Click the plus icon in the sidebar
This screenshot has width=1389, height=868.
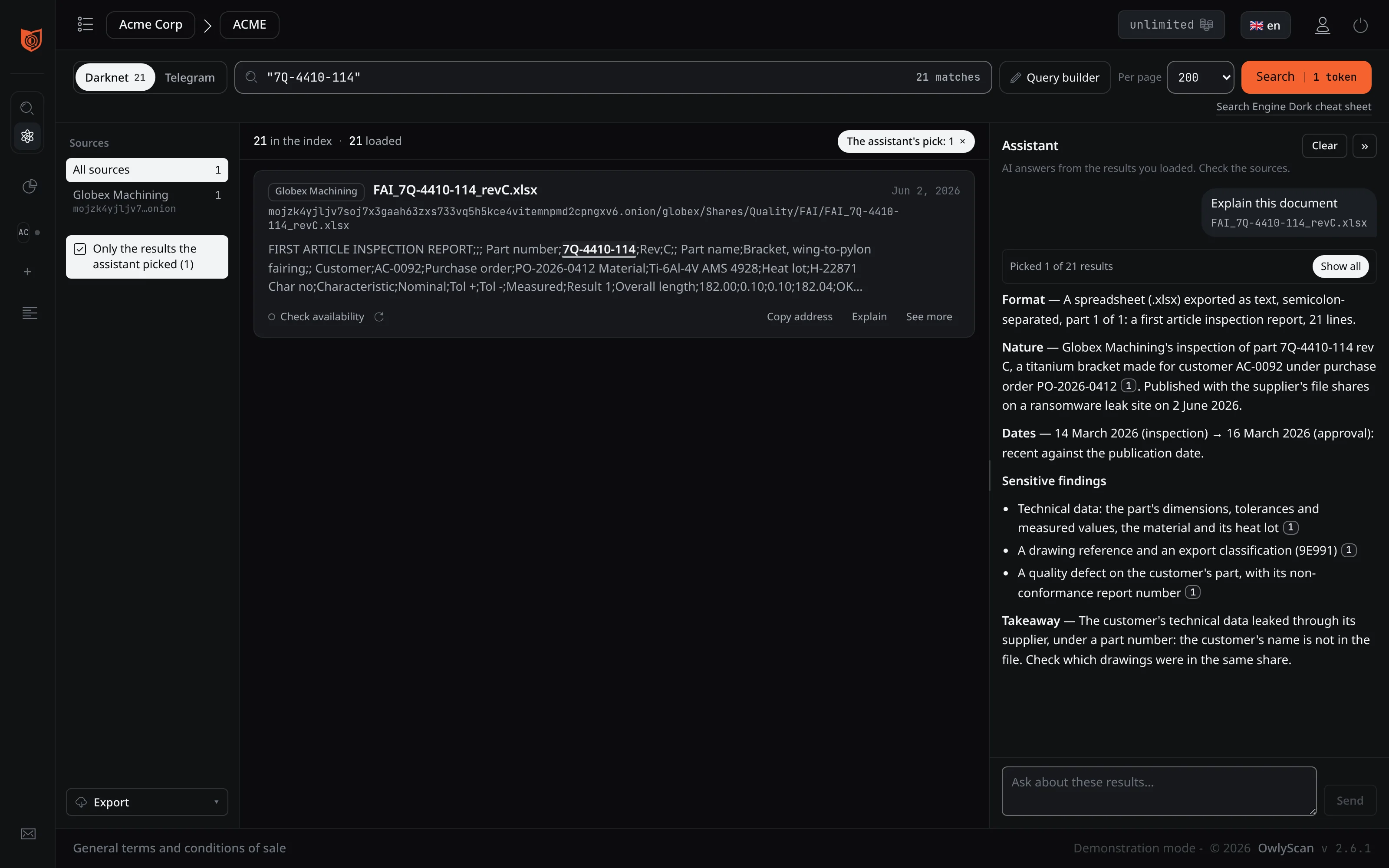tap(27, 272)
